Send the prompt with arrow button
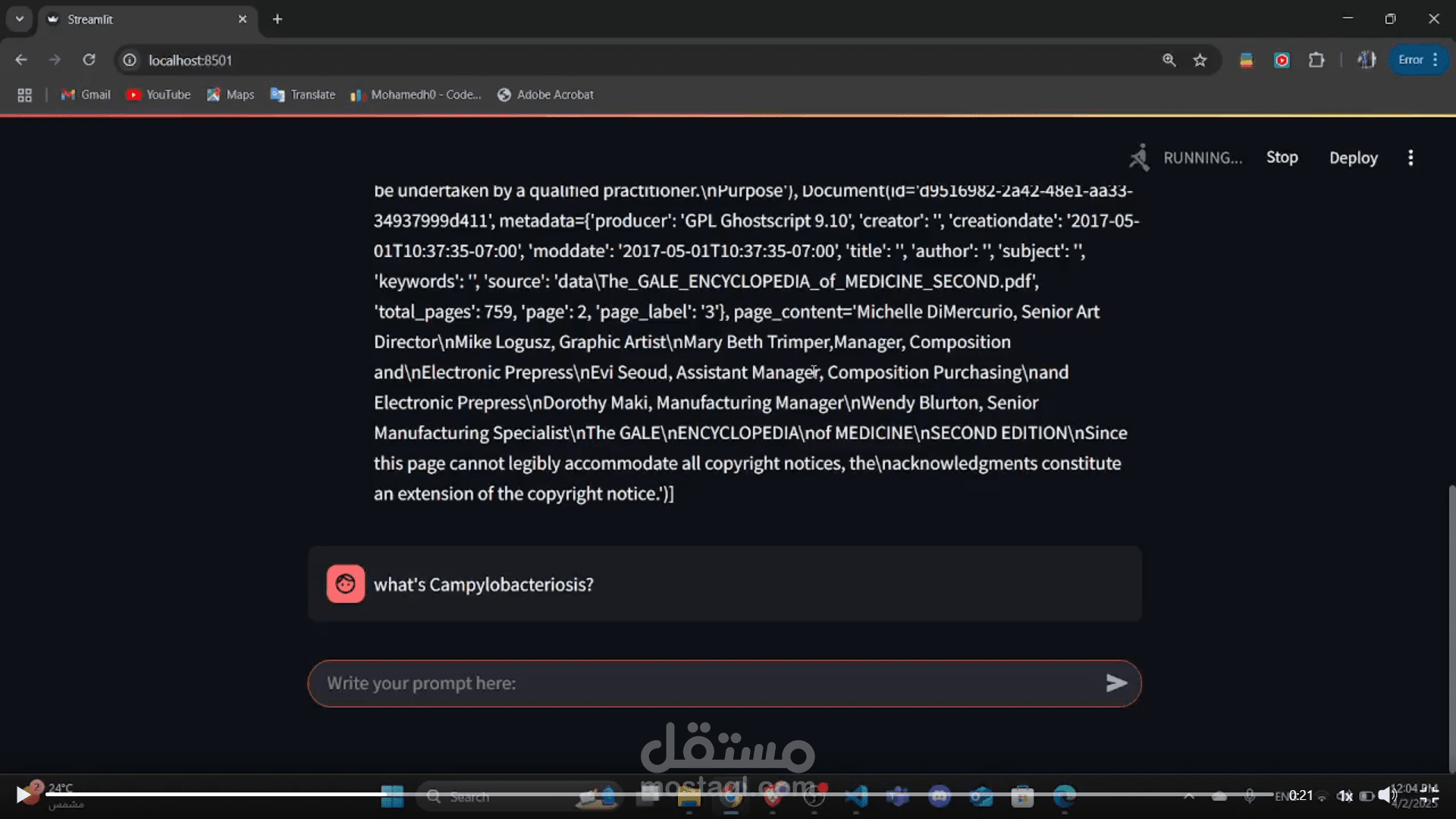 [x=1116, y=683]
